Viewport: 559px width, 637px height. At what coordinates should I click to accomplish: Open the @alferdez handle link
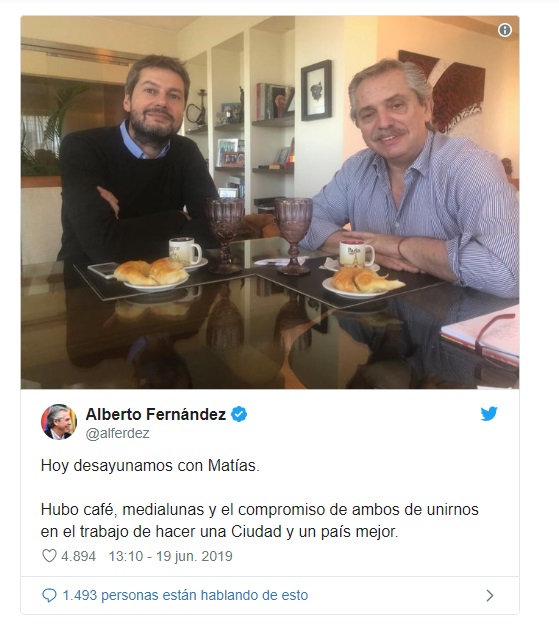tap(117, 433)
